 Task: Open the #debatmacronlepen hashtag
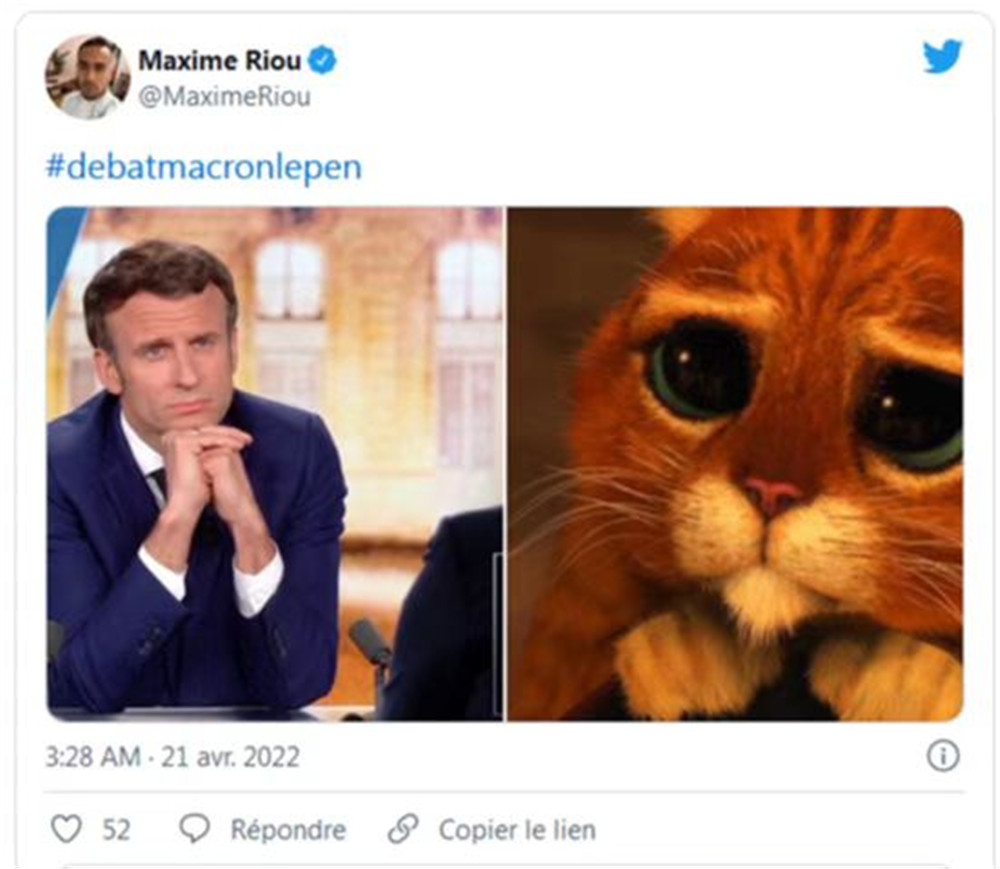203,167
